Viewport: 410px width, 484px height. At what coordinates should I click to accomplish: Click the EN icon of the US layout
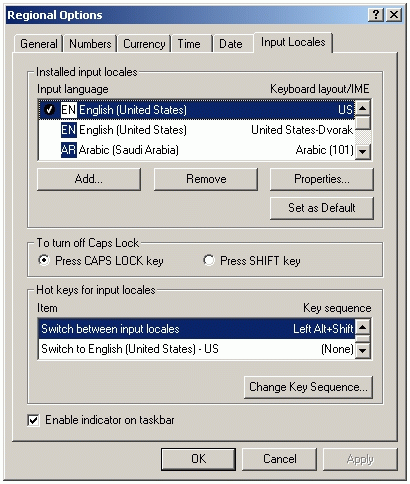pyautogui.click(x=69, y=110)
